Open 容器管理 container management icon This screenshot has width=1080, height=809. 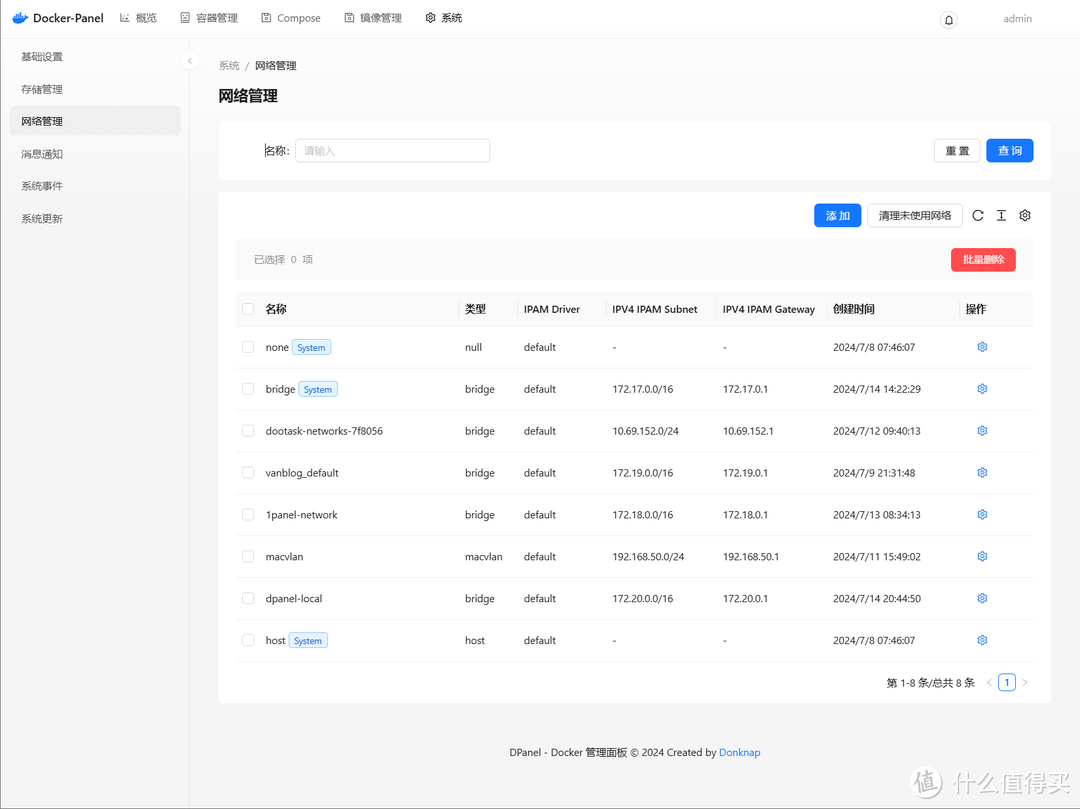coord(185,17)
